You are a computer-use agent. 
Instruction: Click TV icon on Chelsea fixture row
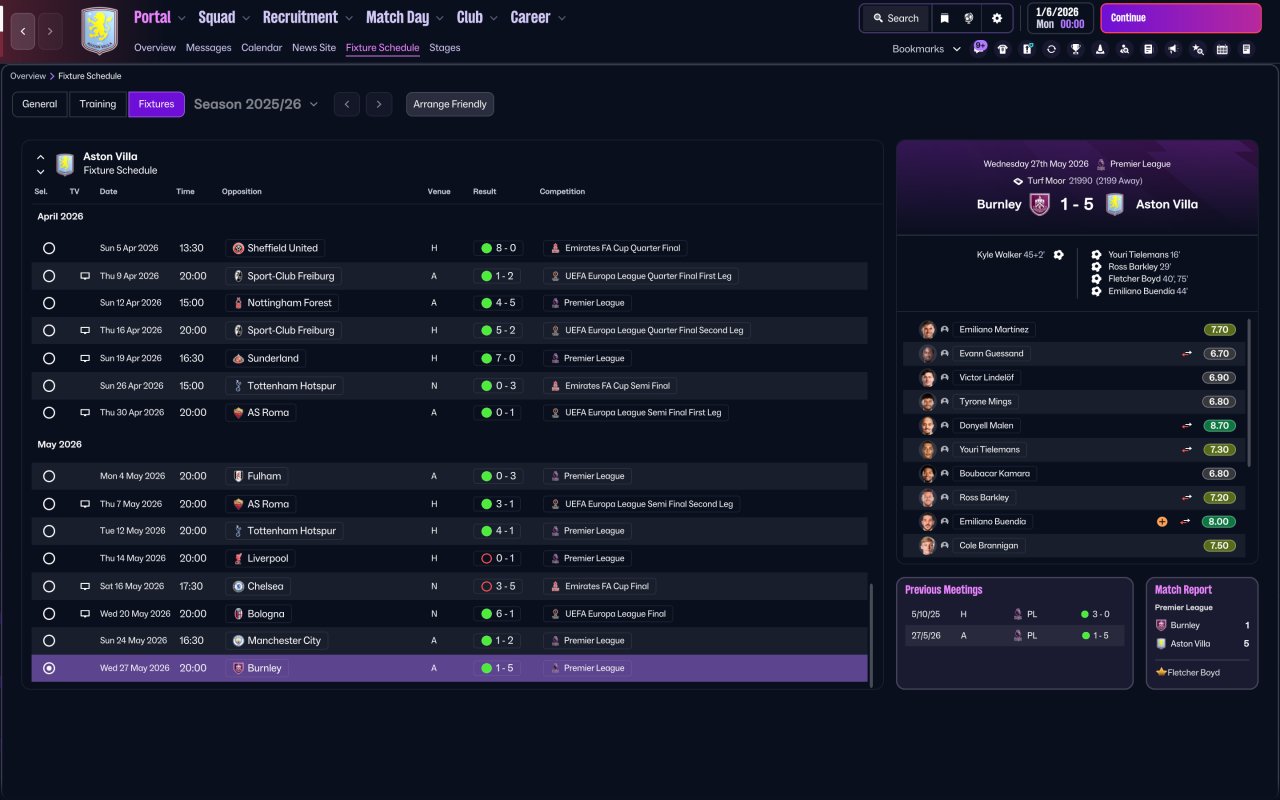(85, 586)
